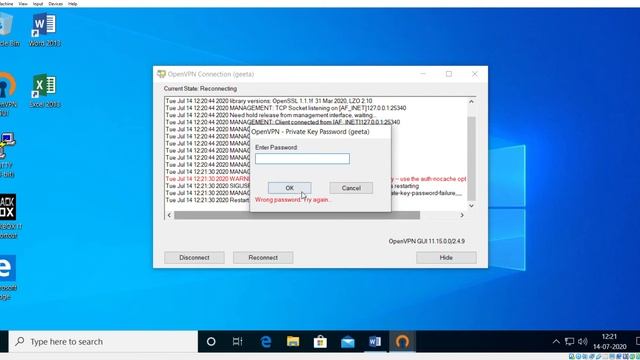Viewport: 640px width, 360px height.
Task: Click the Reconnect button
Action: pyautogui.click(x=263, y=258)
